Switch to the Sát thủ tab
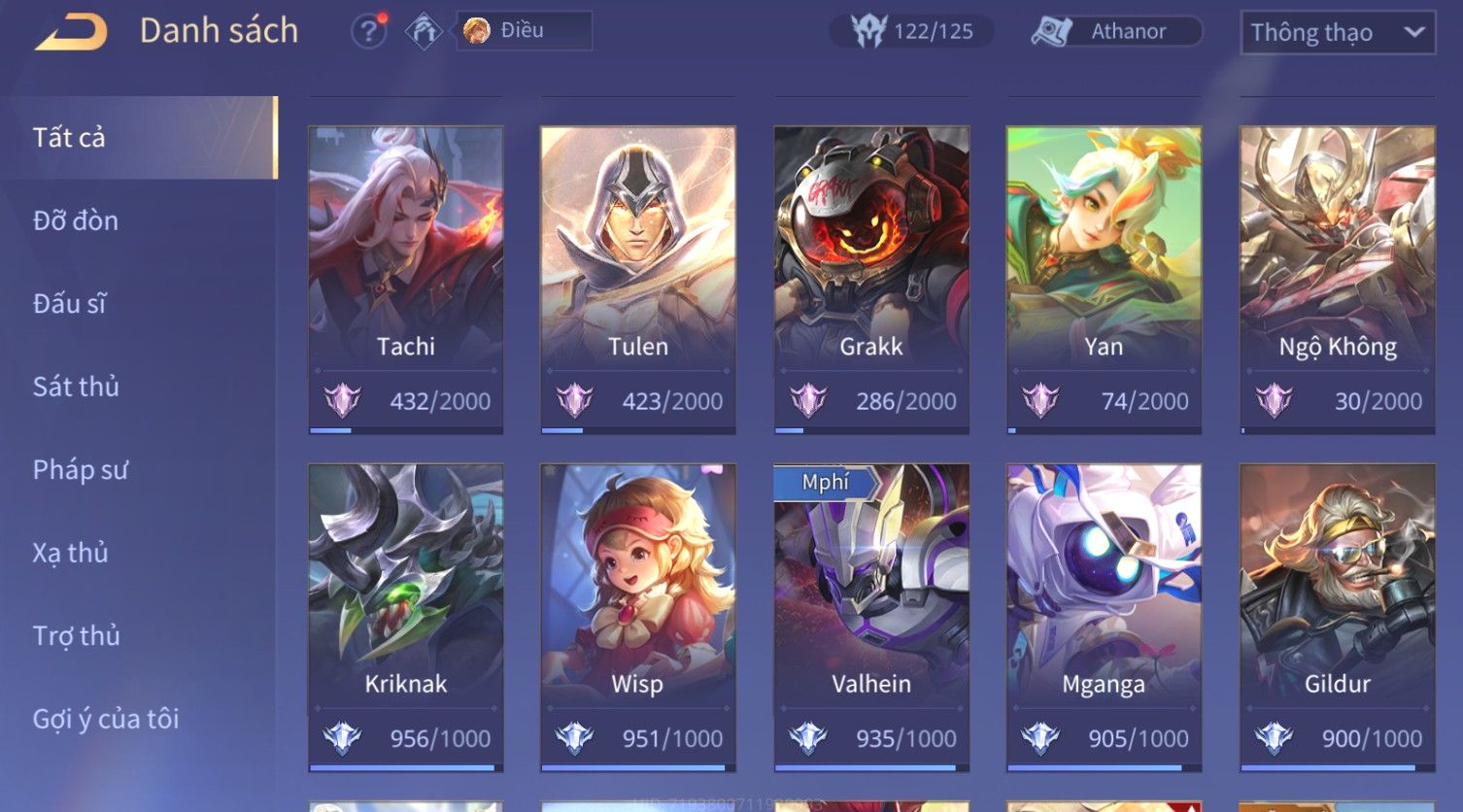This screenshot has height=812, width=1463. [x=76, y=387]
